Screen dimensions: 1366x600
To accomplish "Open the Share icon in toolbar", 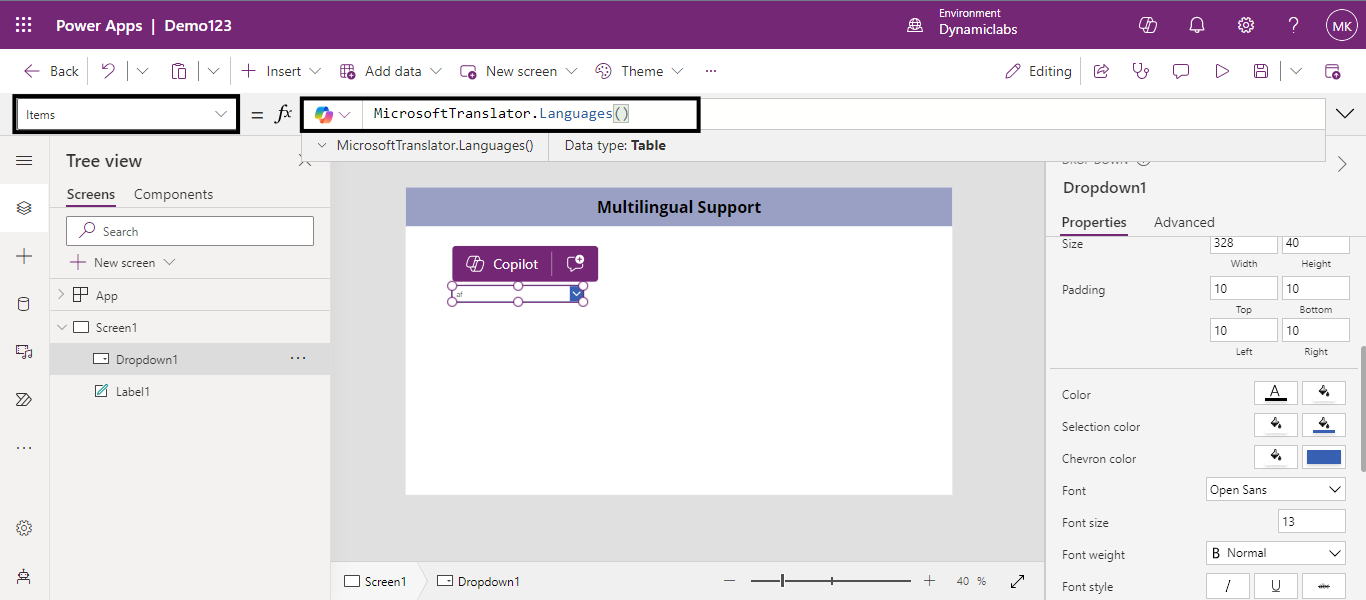I will 1101,71.
